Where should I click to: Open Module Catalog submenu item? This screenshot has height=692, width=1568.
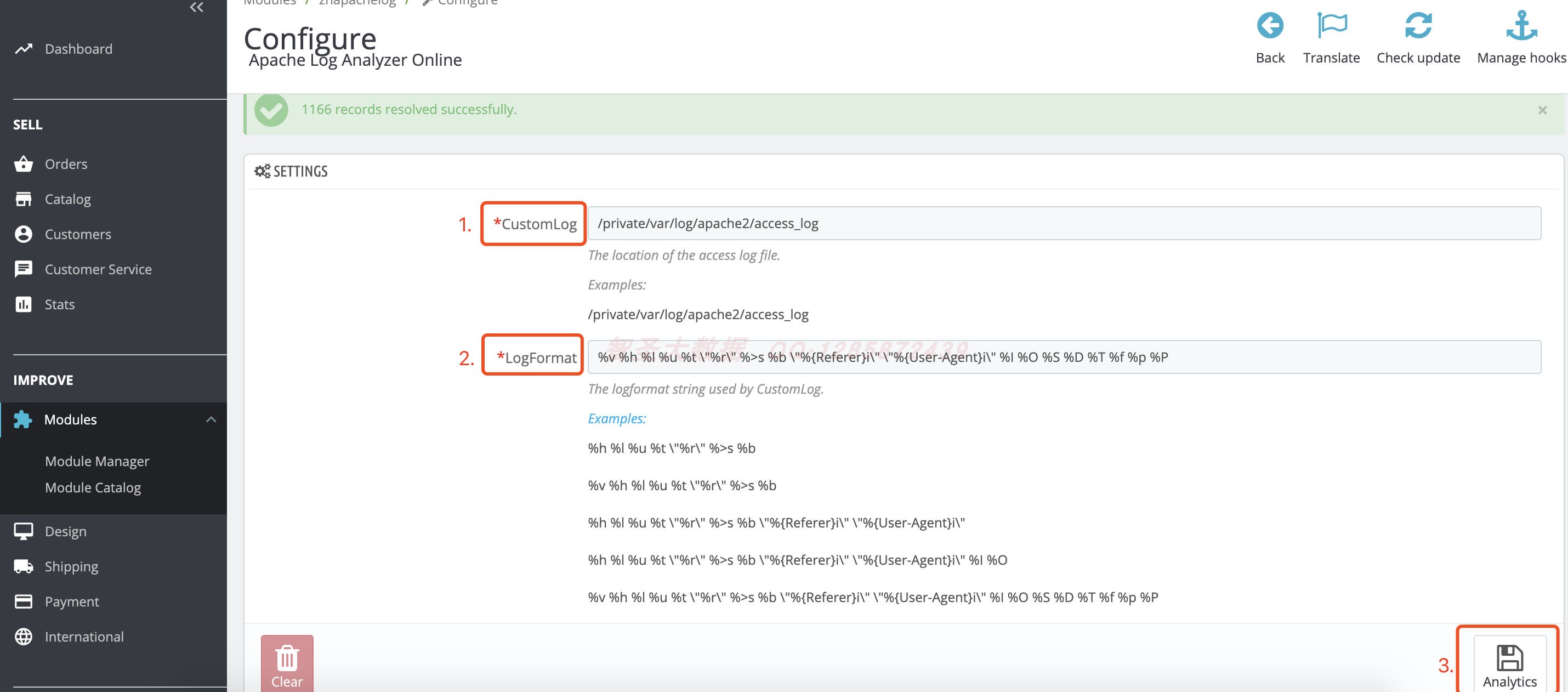pos(93,487)
